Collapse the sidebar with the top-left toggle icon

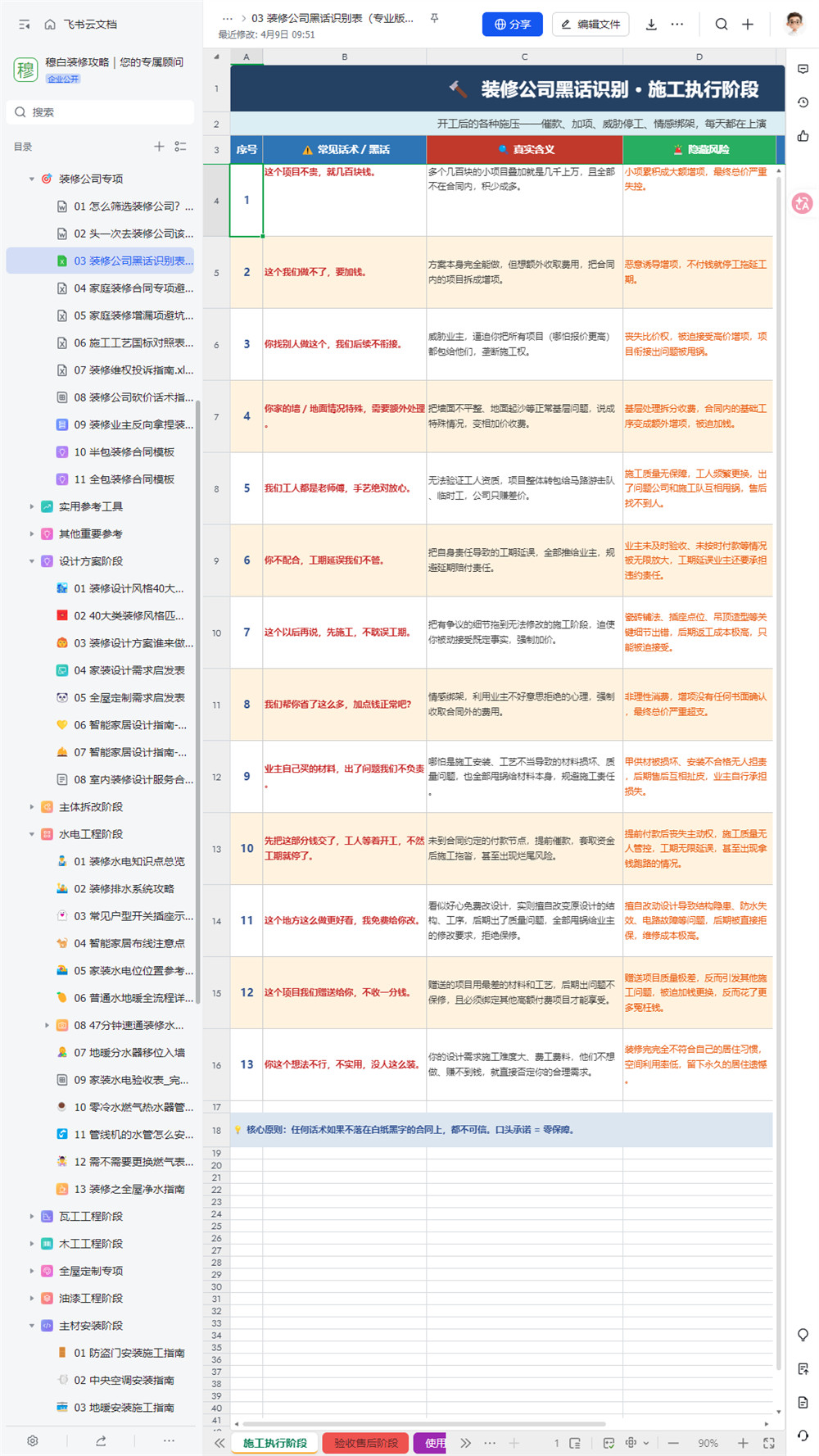pos(25,25)
